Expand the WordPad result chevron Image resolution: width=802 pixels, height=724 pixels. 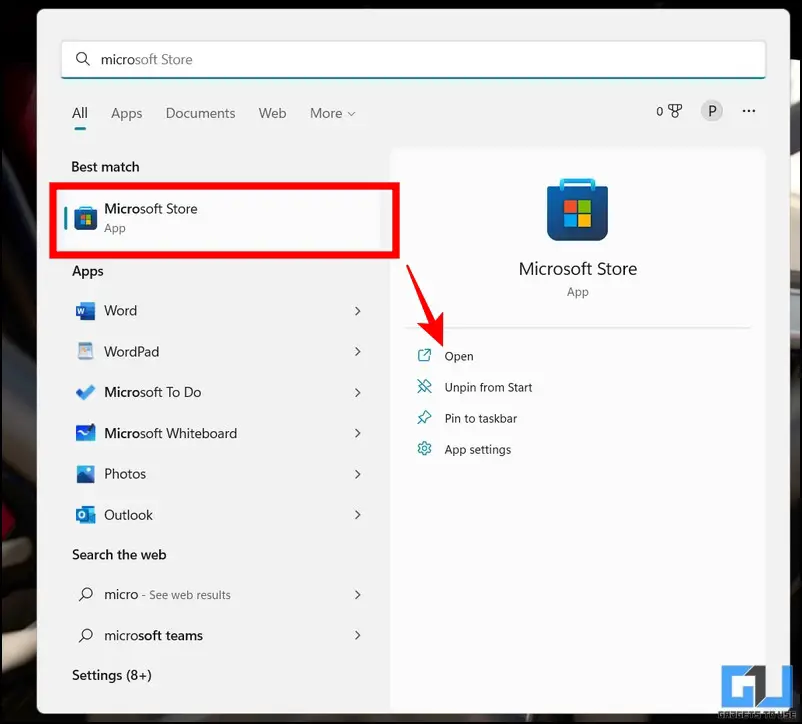tap(358, 351)
